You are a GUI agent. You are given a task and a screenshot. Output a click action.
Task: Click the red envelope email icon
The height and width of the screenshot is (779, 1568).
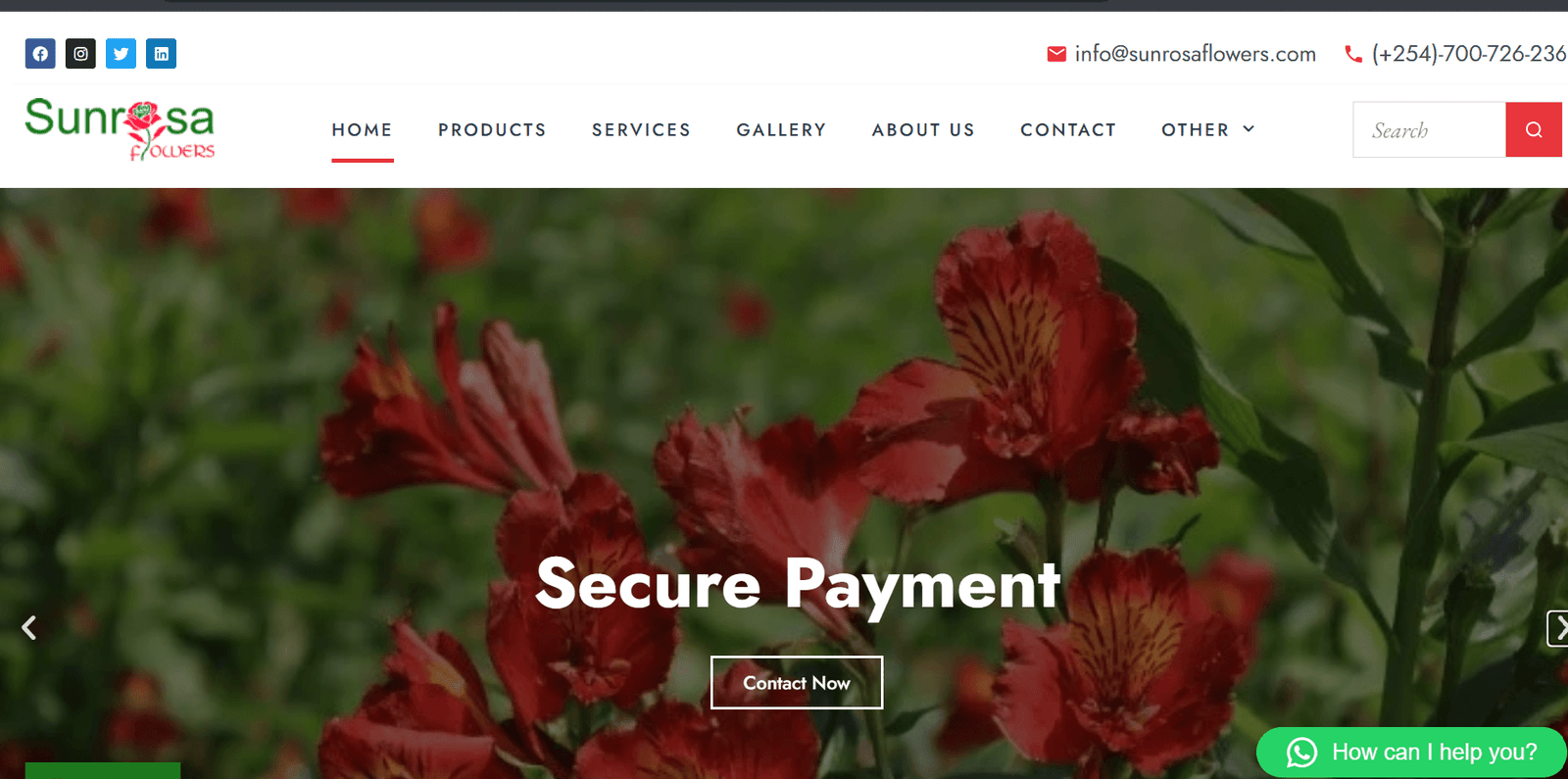click(1056, 54)
